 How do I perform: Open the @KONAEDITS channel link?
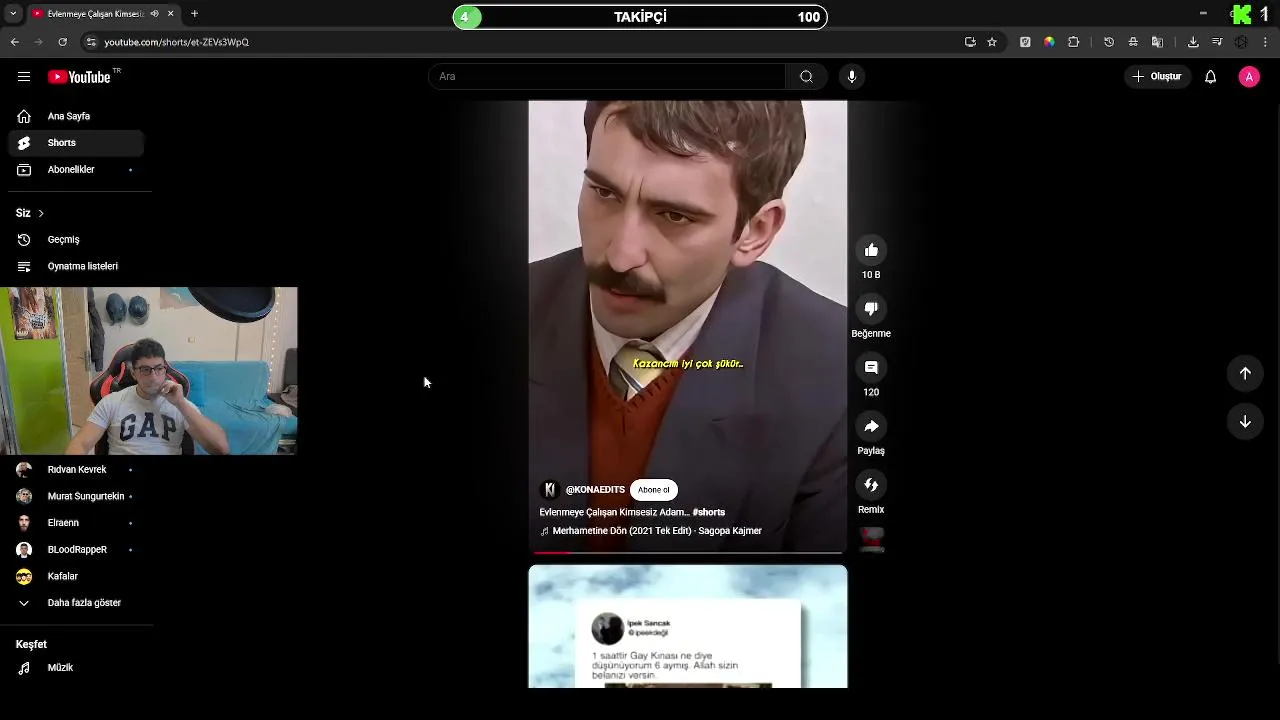[595, 490]
